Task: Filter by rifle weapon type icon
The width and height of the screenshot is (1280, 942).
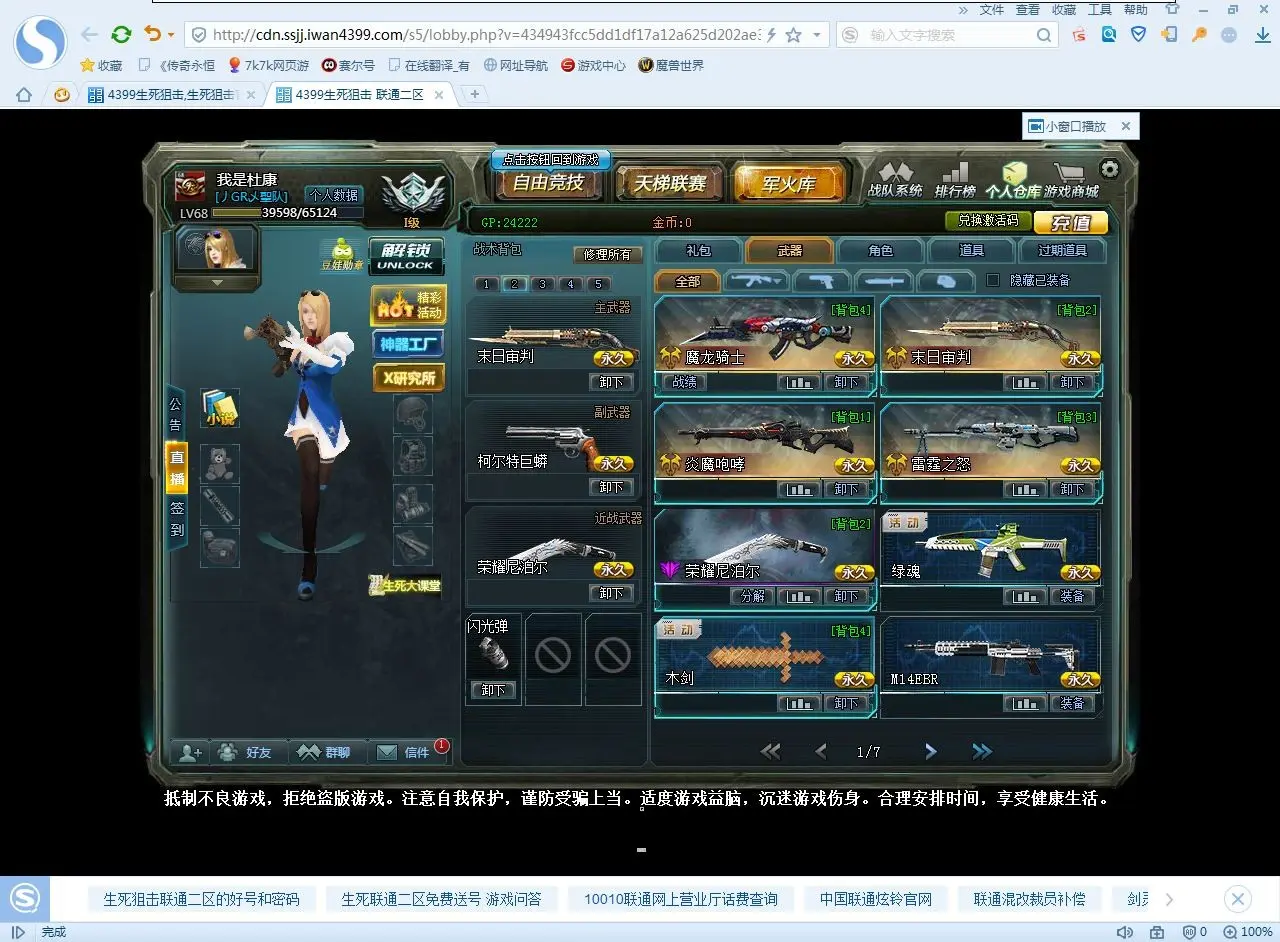Action: [x=756, y=281]
